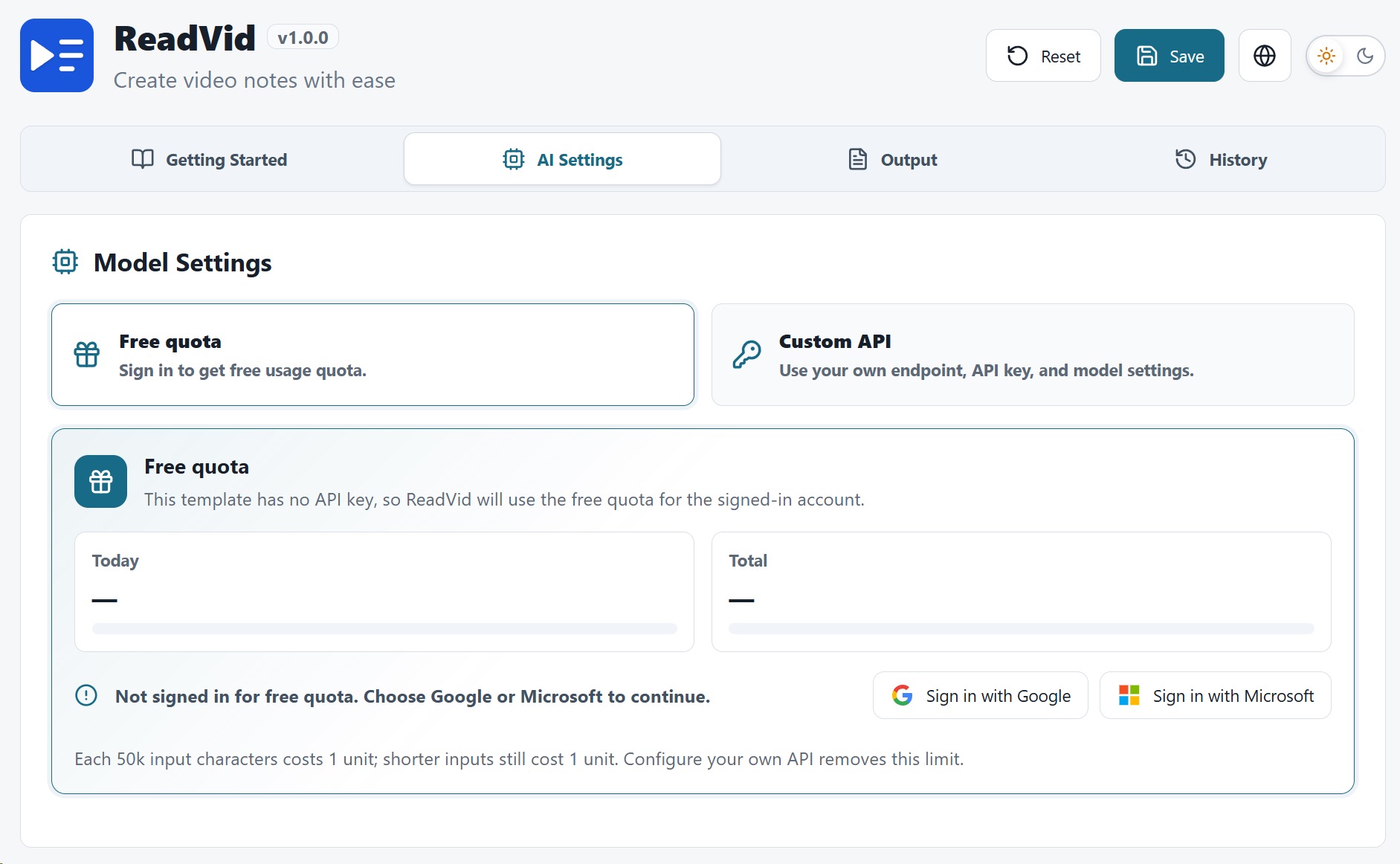This screenshot has width=1400, height=864.
Task: Click the Getting Started book icon
Action: pyautogui.click(x=143, y=159)
